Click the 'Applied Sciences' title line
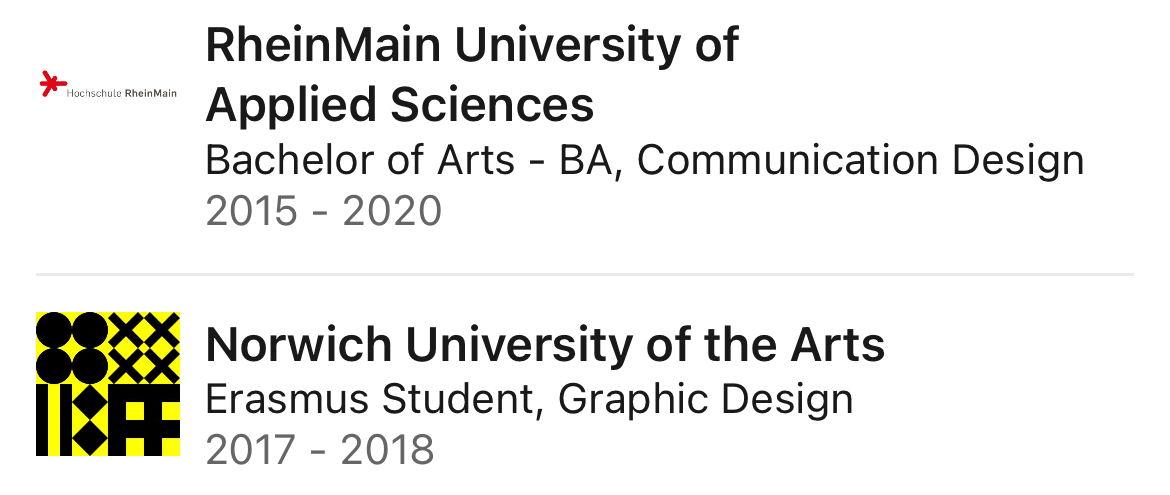Image resolution: width=1170 pixels, height=495 pixels. coord(400,104)
